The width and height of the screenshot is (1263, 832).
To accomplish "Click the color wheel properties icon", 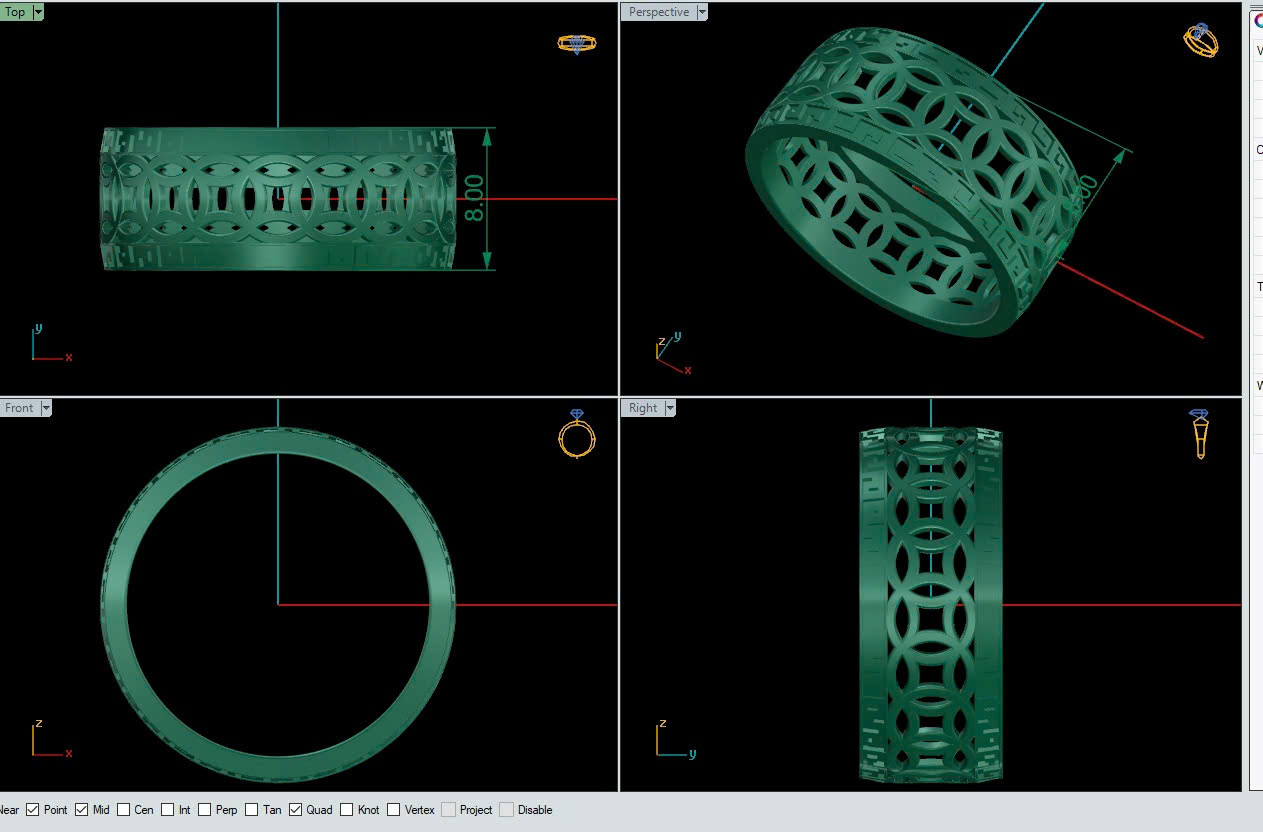I will (x=1257, y=20).
